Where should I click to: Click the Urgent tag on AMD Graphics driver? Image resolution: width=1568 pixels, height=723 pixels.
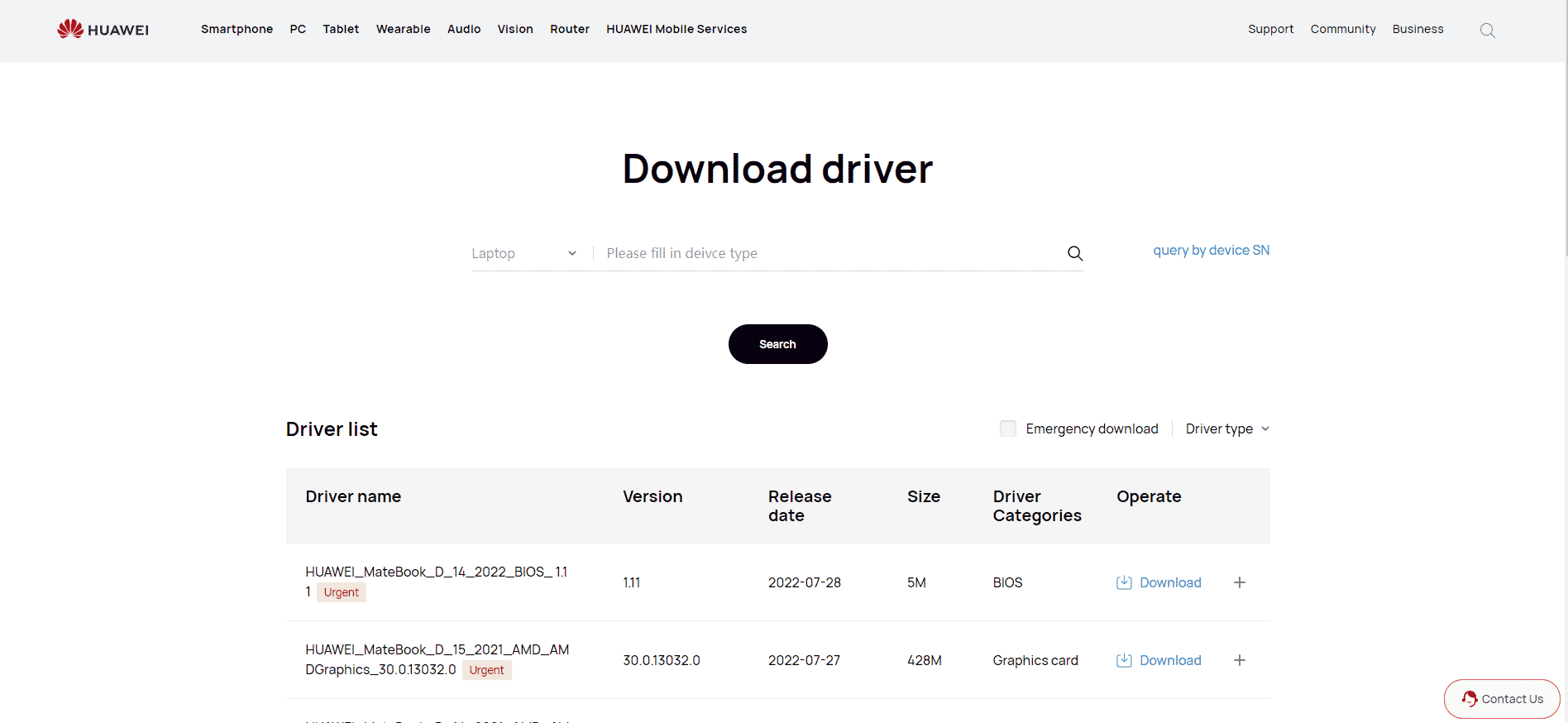coord(487,670)
